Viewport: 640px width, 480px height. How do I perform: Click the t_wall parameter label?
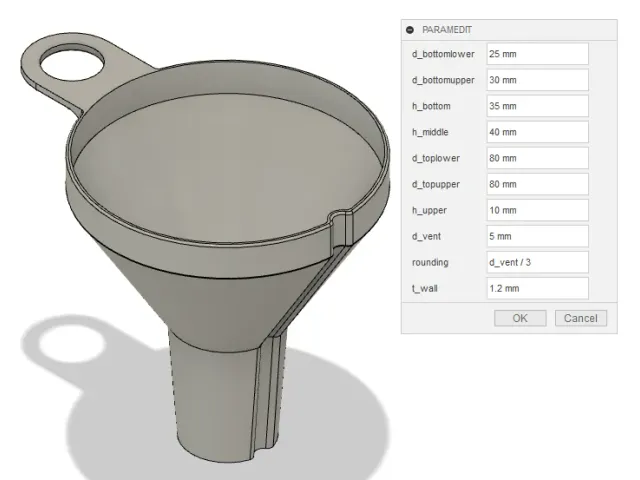click(424, 289)
